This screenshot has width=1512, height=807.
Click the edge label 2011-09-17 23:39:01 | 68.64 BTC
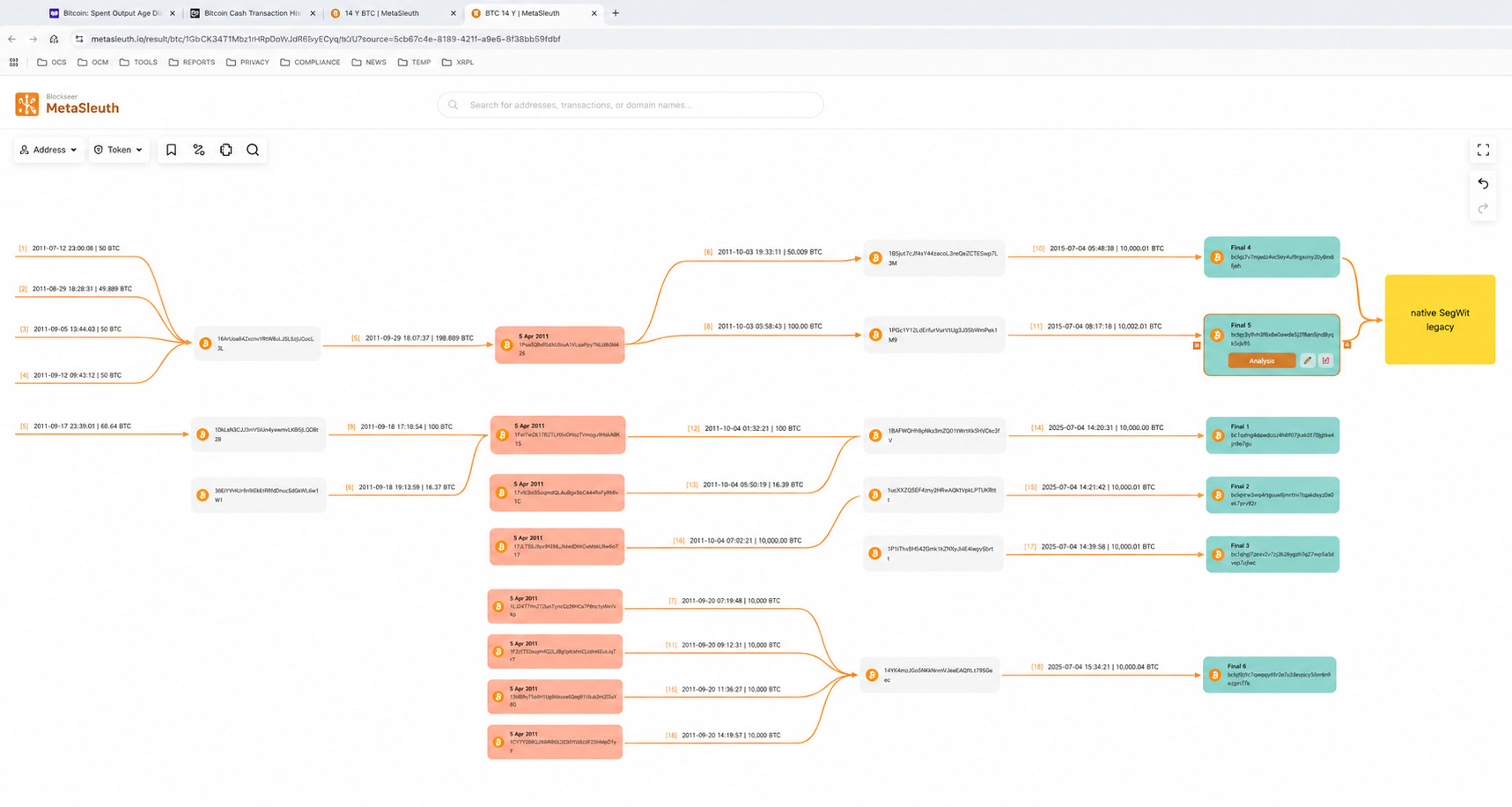pyautogui.click(x=75, y=426)
